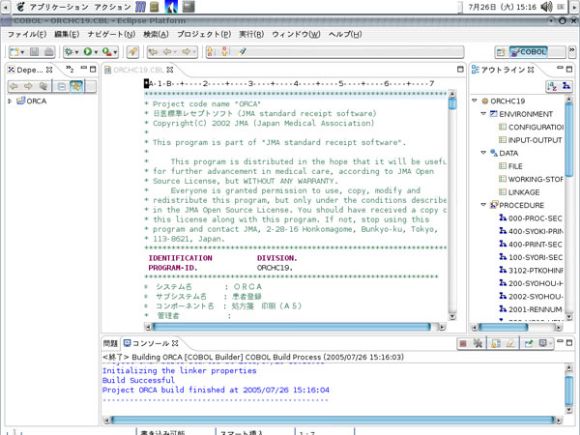Image resolution: width=580 pixels, height=435 pixels.
Task: Open dropdown arrow next to Debug icon
Action: tap(77, 53)
